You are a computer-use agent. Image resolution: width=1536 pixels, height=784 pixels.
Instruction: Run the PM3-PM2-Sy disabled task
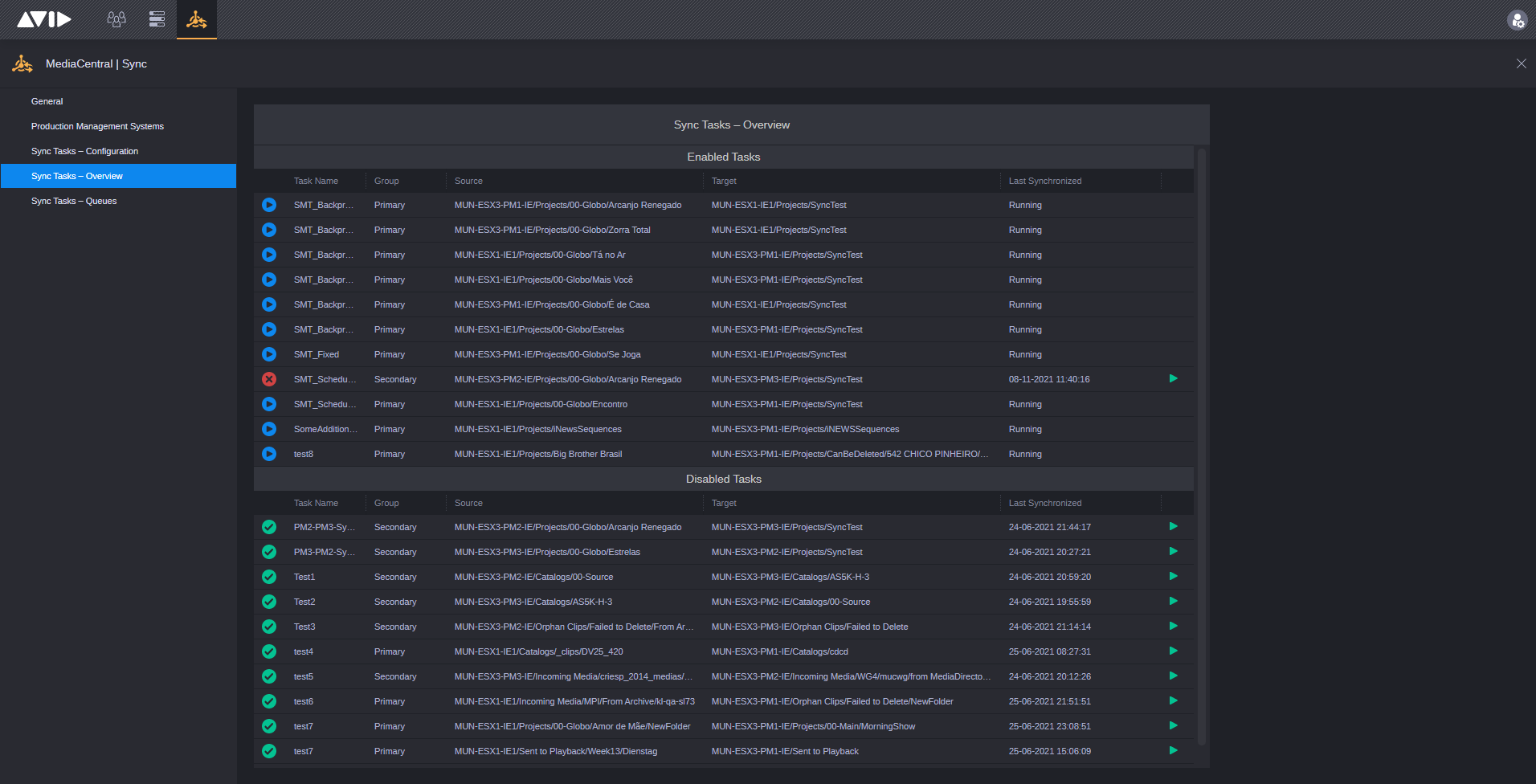point(1174,551)
